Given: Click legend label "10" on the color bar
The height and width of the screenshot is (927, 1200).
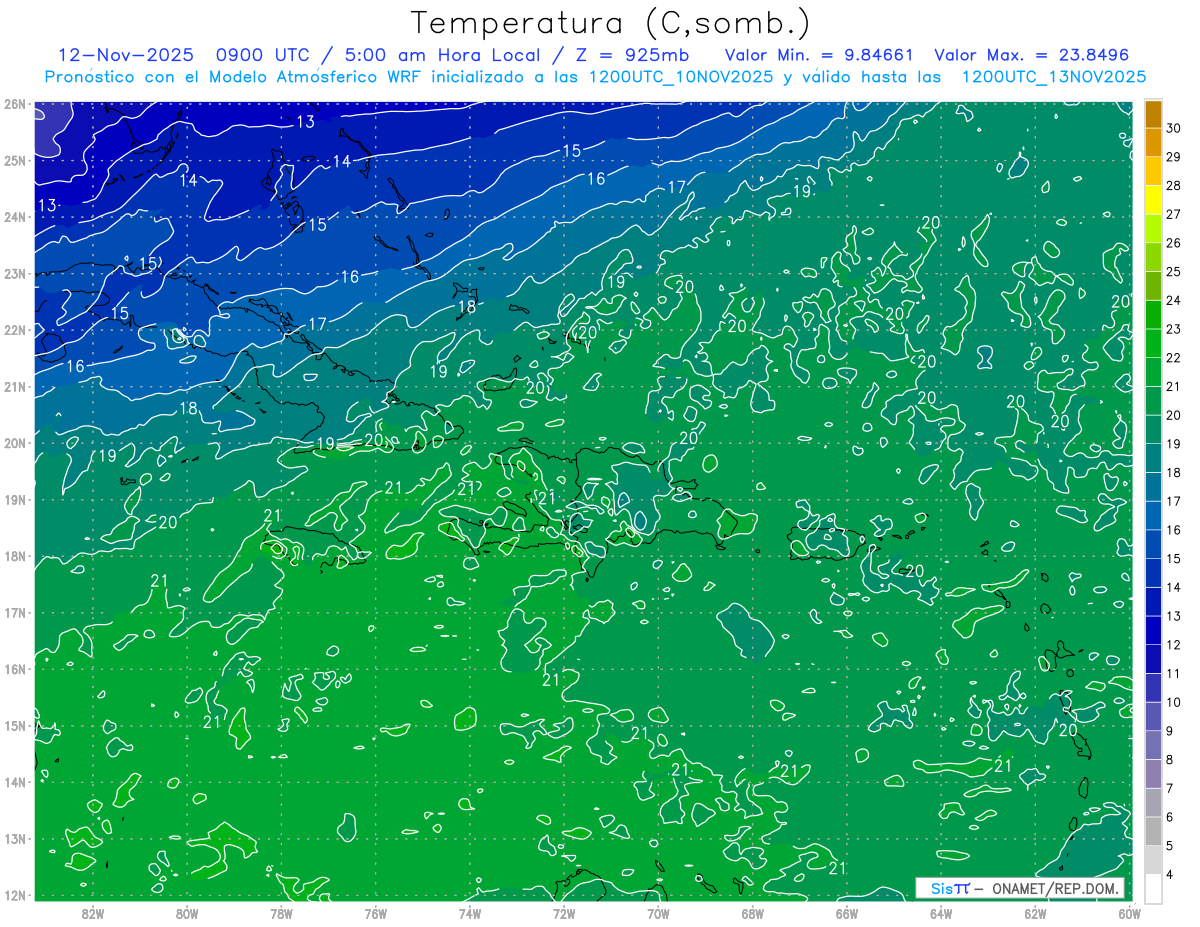Looking at the screenshot, I should tap(1174, 702).
